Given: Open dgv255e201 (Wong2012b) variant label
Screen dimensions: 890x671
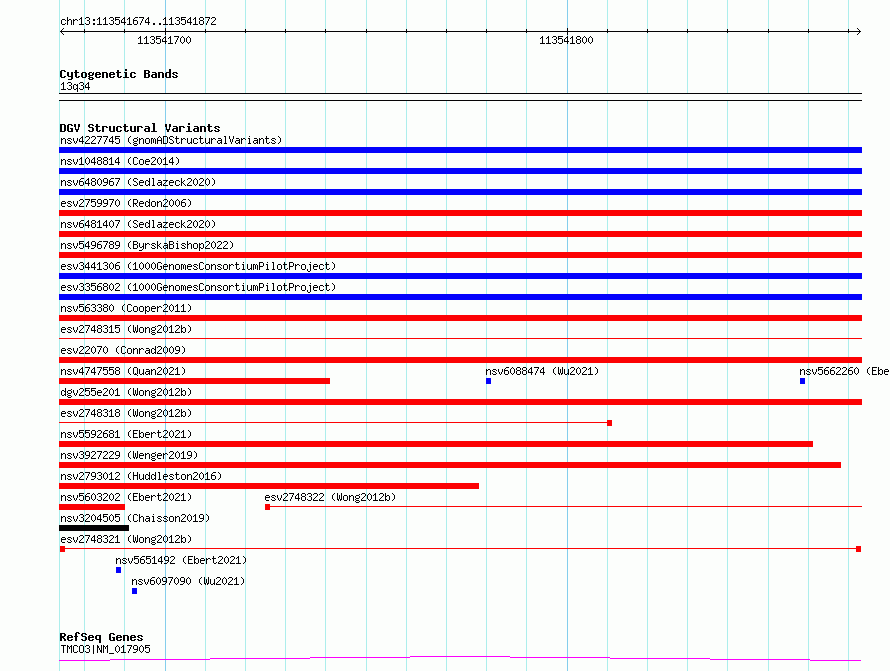Looking at the screenshot, I should click(126, 392).
